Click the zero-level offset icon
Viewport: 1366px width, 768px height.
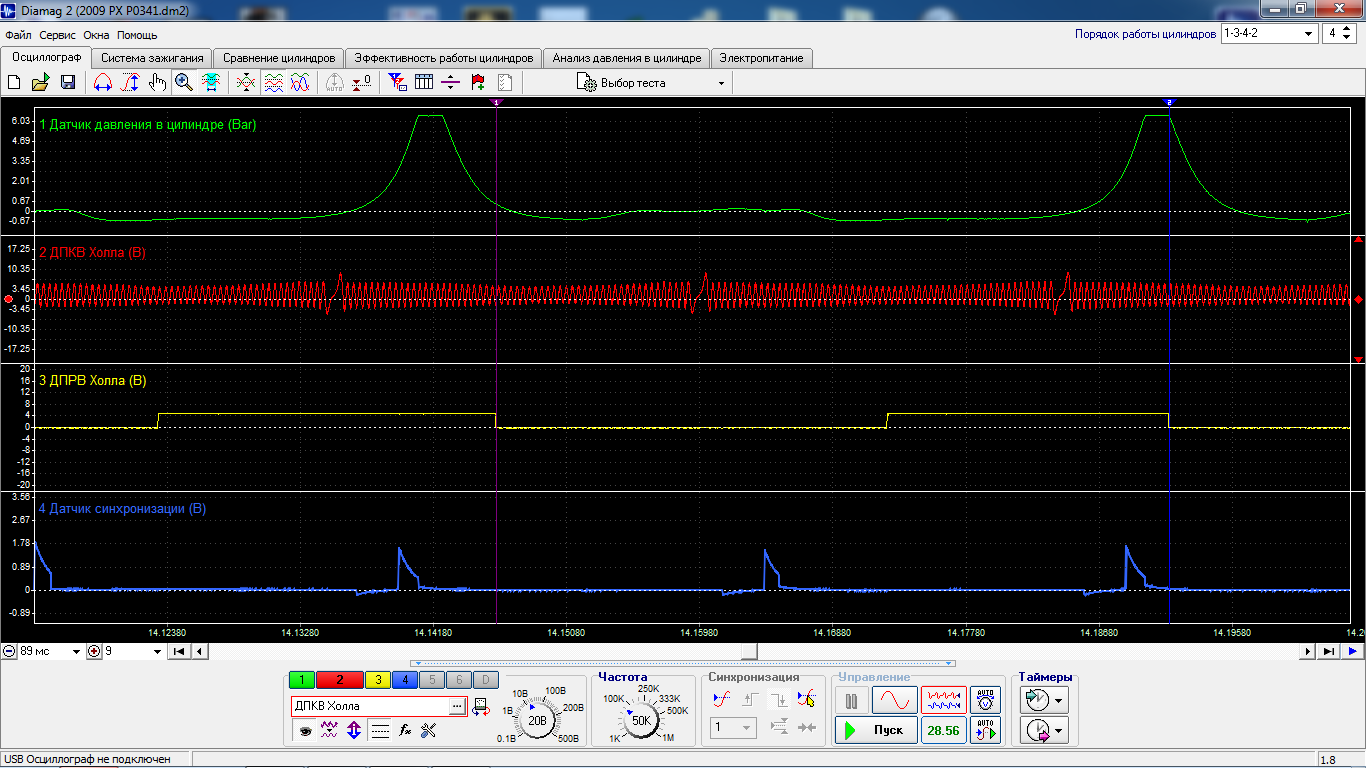pos(362,83)
